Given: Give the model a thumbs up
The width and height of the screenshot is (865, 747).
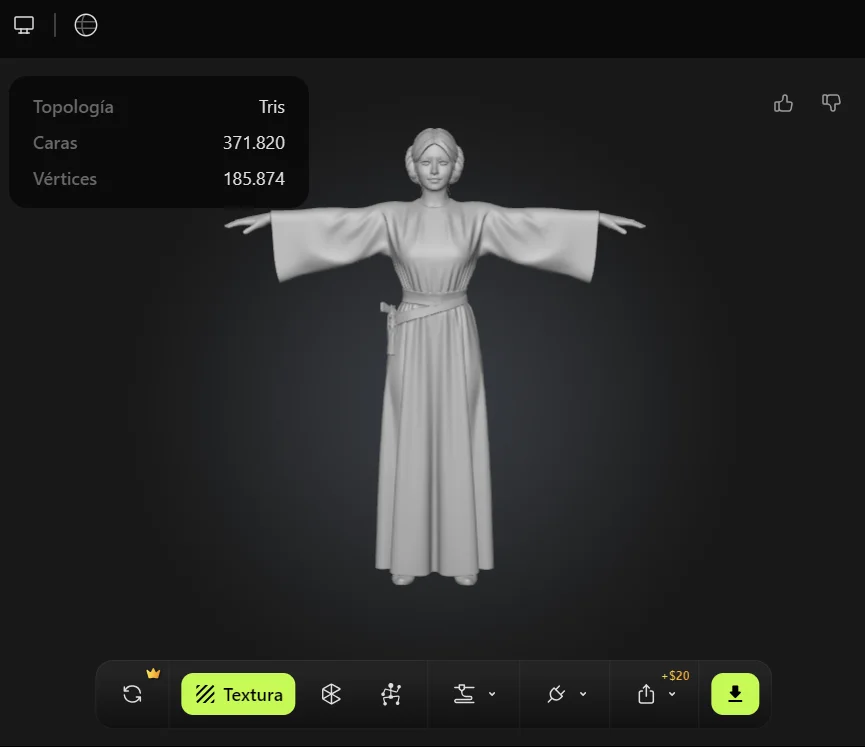Looking at the screenshot, I should coord(783,103).
